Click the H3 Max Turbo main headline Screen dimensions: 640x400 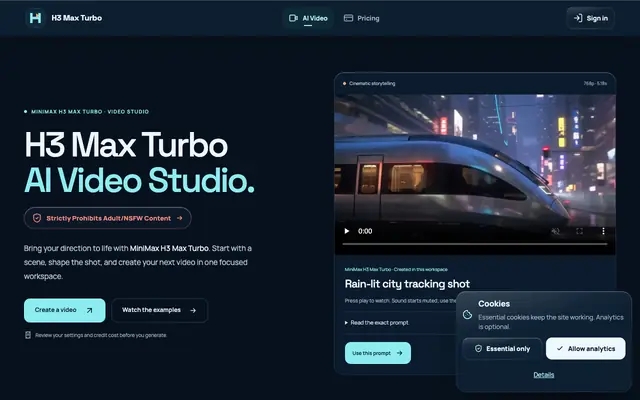tap(126, 144)
